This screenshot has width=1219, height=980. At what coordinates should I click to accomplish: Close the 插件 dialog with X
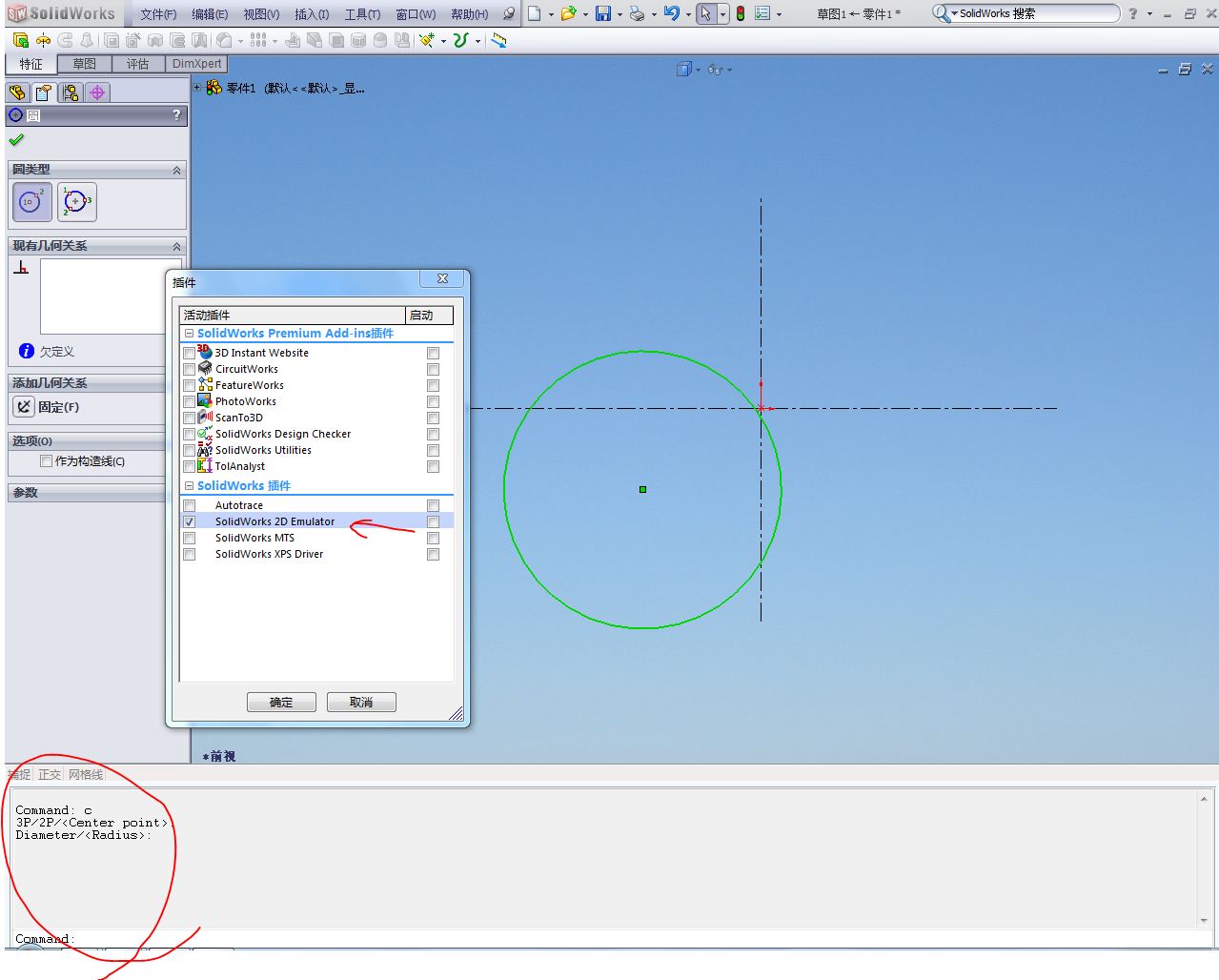coord(442,278)
